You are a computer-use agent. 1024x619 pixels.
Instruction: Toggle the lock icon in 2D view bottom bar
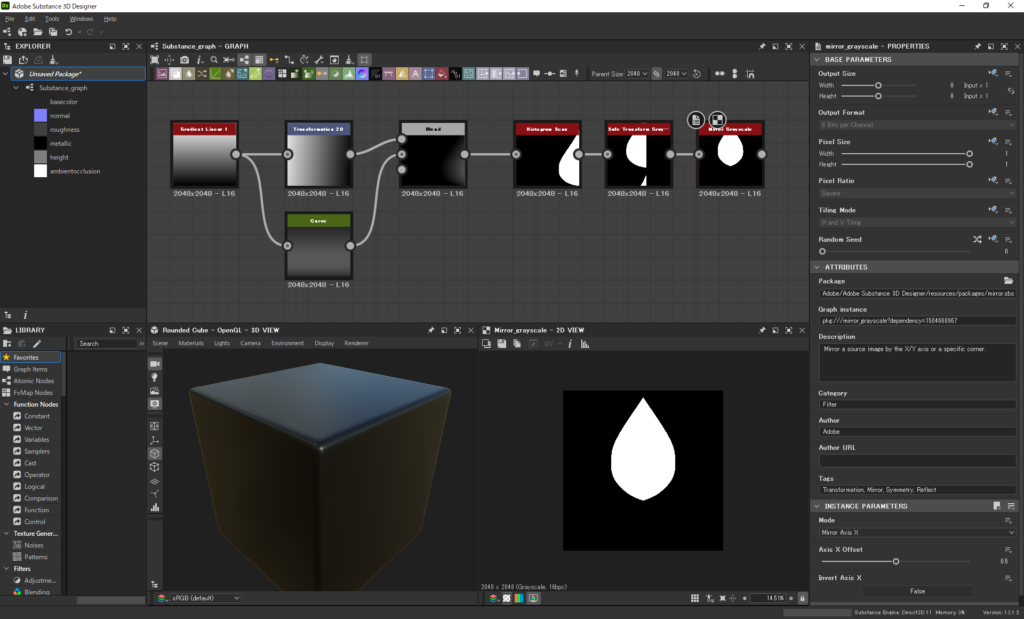[x=802, y=598]
